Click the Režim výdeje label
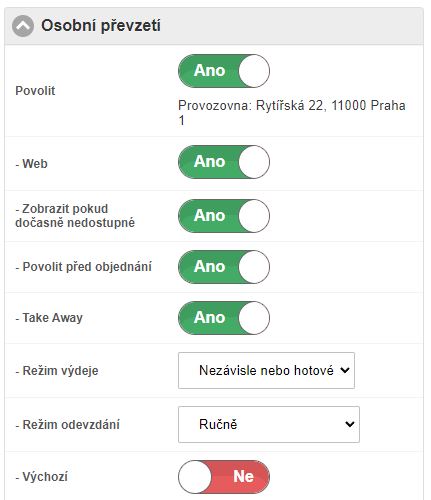 click(x=57, y=371)
